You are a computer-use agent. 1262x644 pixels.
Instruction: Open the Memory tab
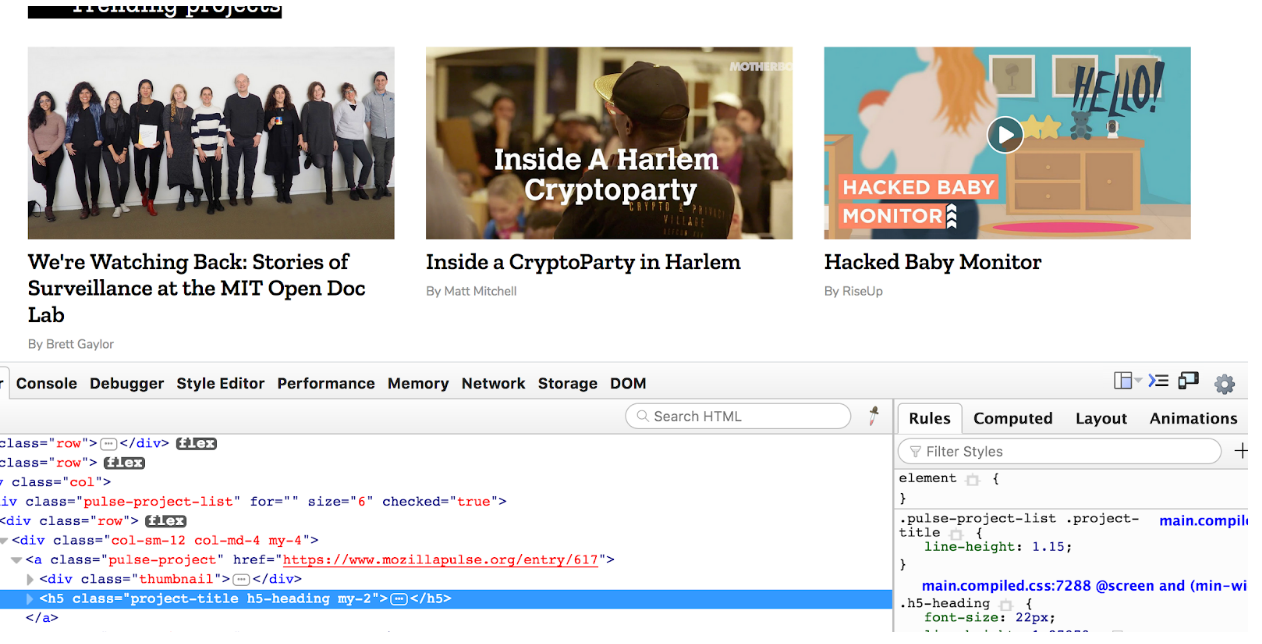(x=418, y=383)
